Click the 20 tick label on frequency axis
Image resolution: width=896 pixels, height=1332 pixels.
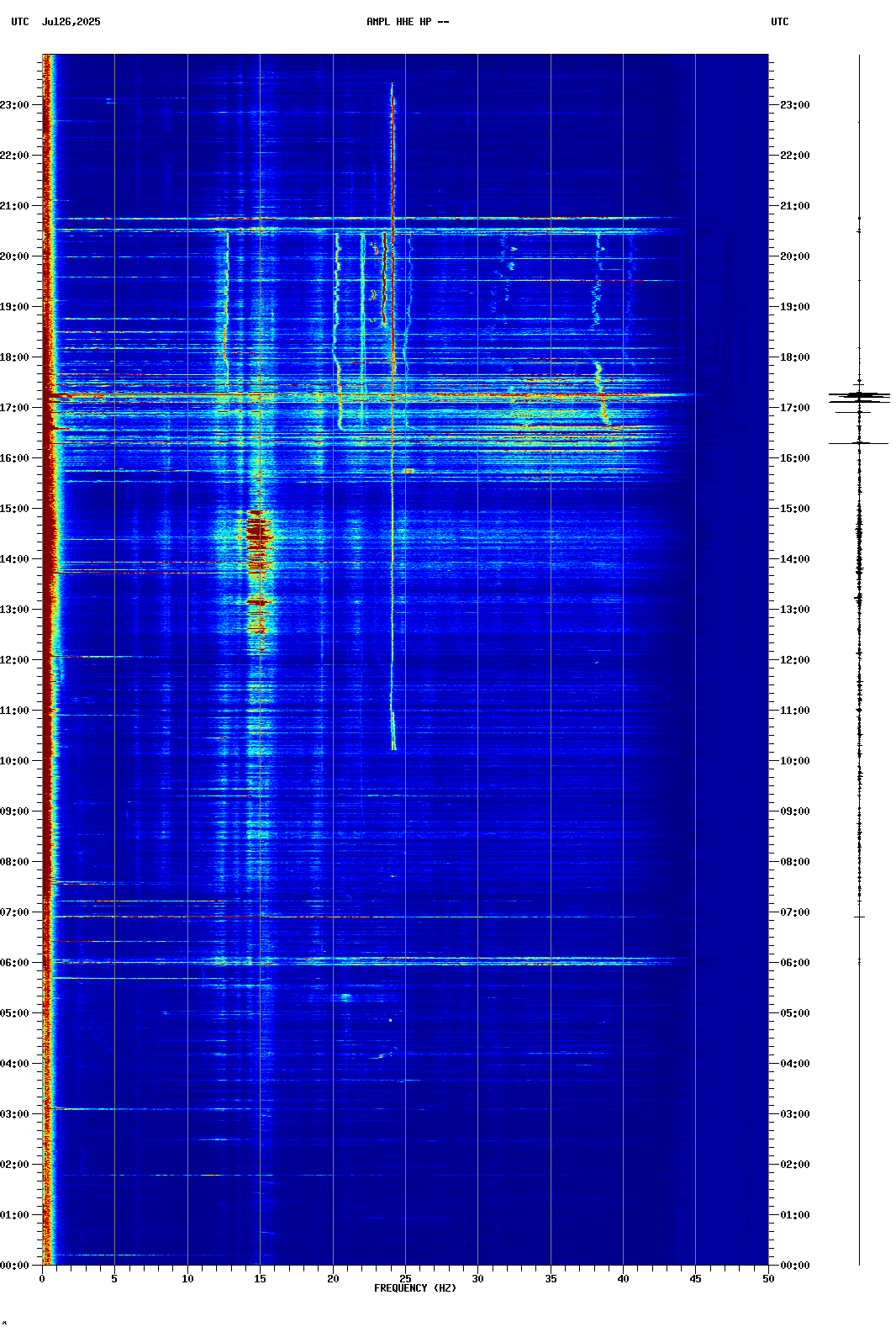tap(333, 1279)
